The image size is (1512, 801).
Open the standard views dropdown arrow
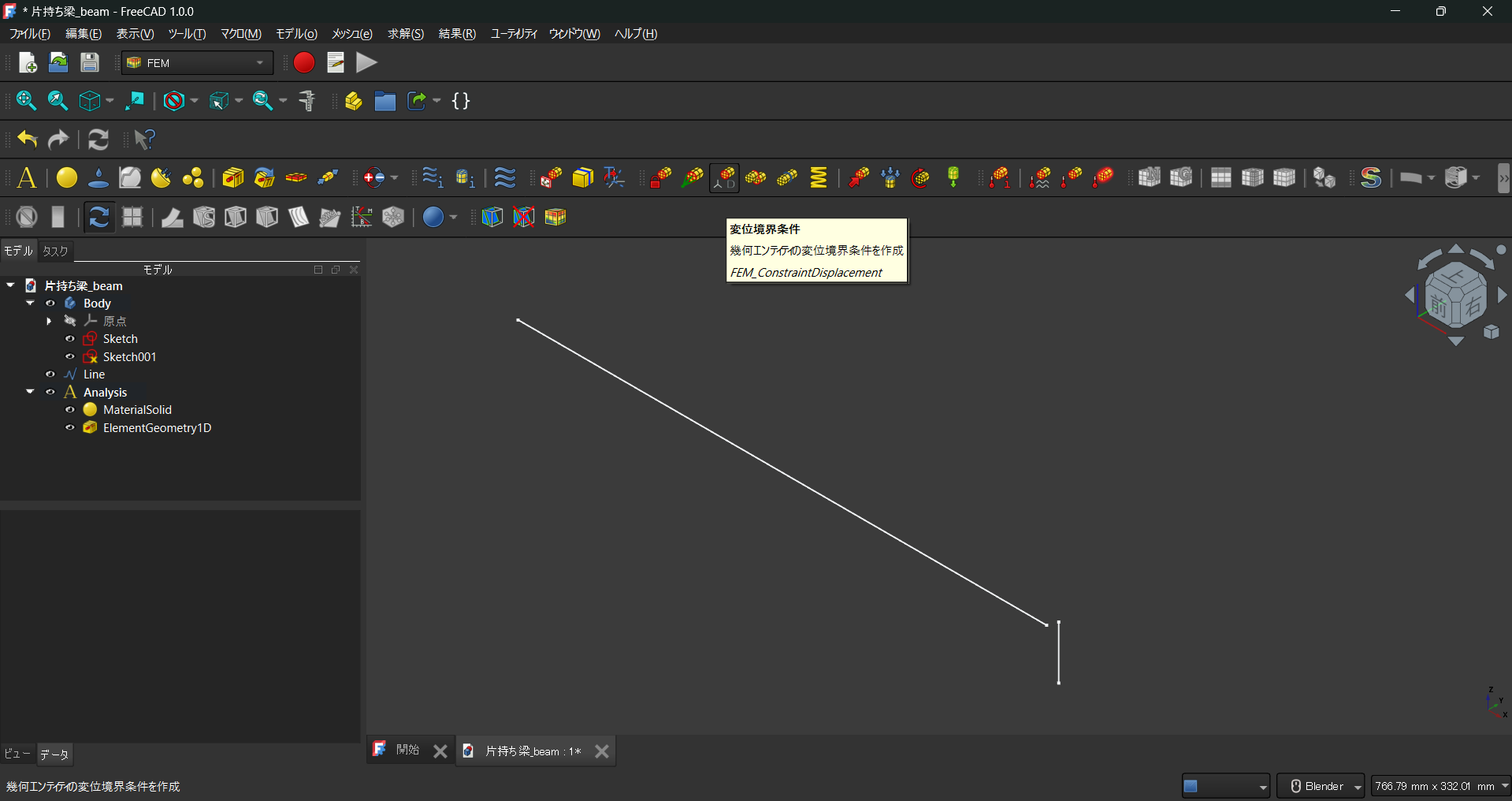[x=110, y=101]
